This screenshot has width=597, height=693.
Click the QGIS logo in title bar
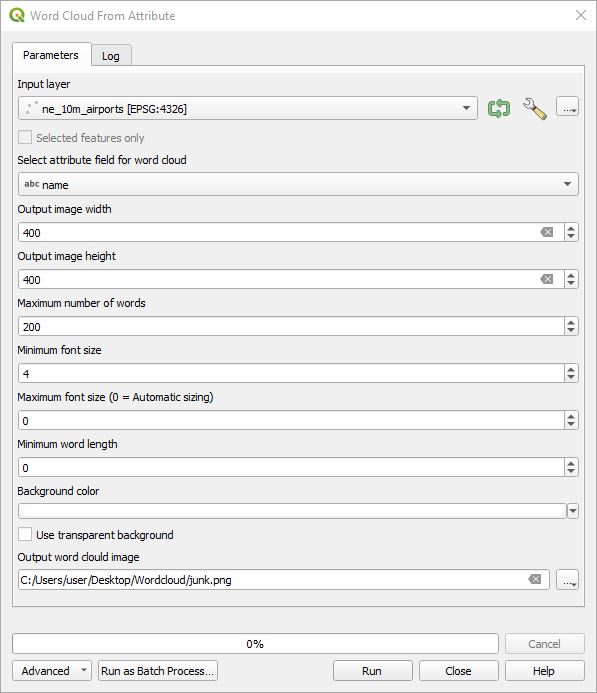tap(17, 15)
